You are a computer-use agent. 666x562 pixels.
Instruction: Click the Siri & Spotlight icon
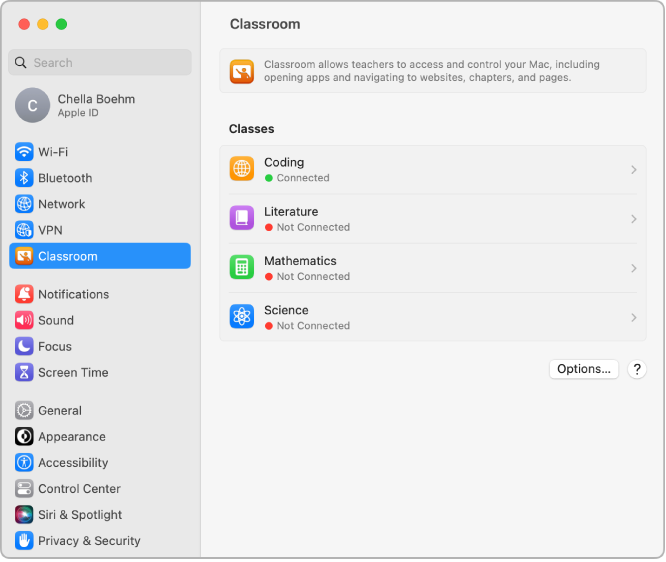24,514
